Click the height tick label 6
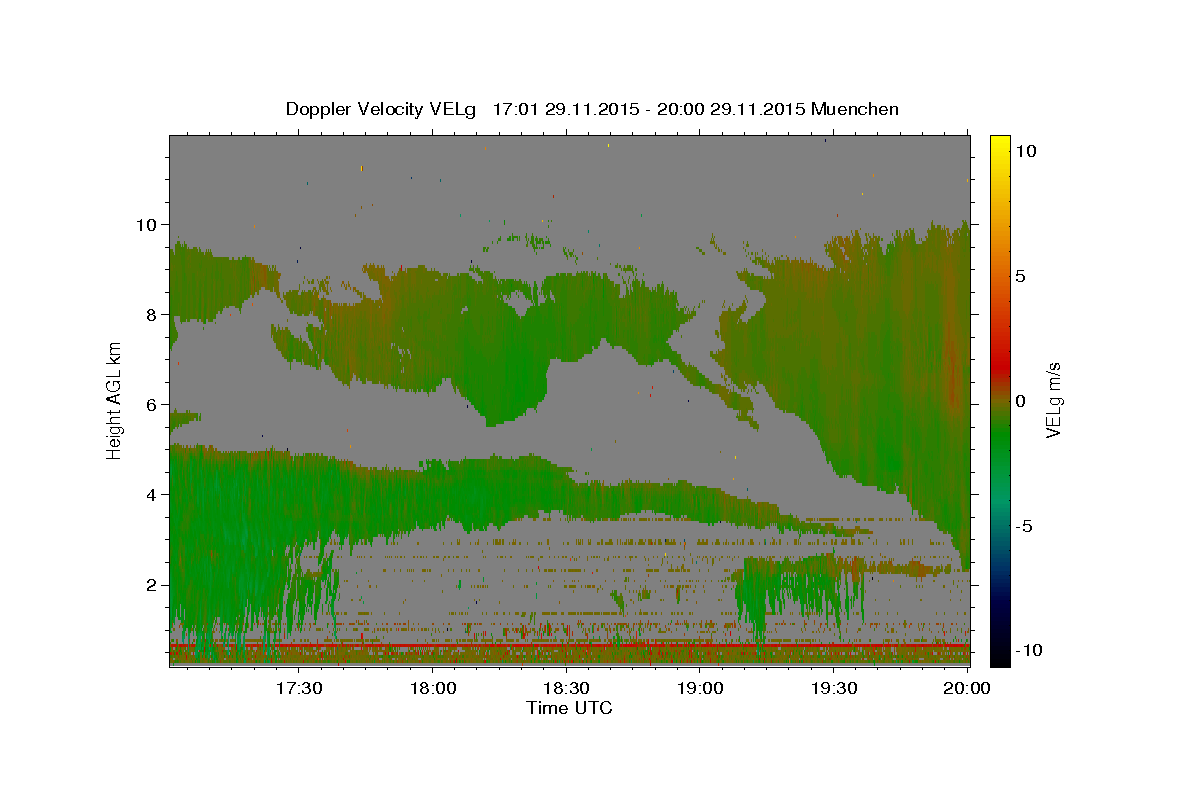The height and width of the screenshot is (800, 1200). tap(150, 404)
